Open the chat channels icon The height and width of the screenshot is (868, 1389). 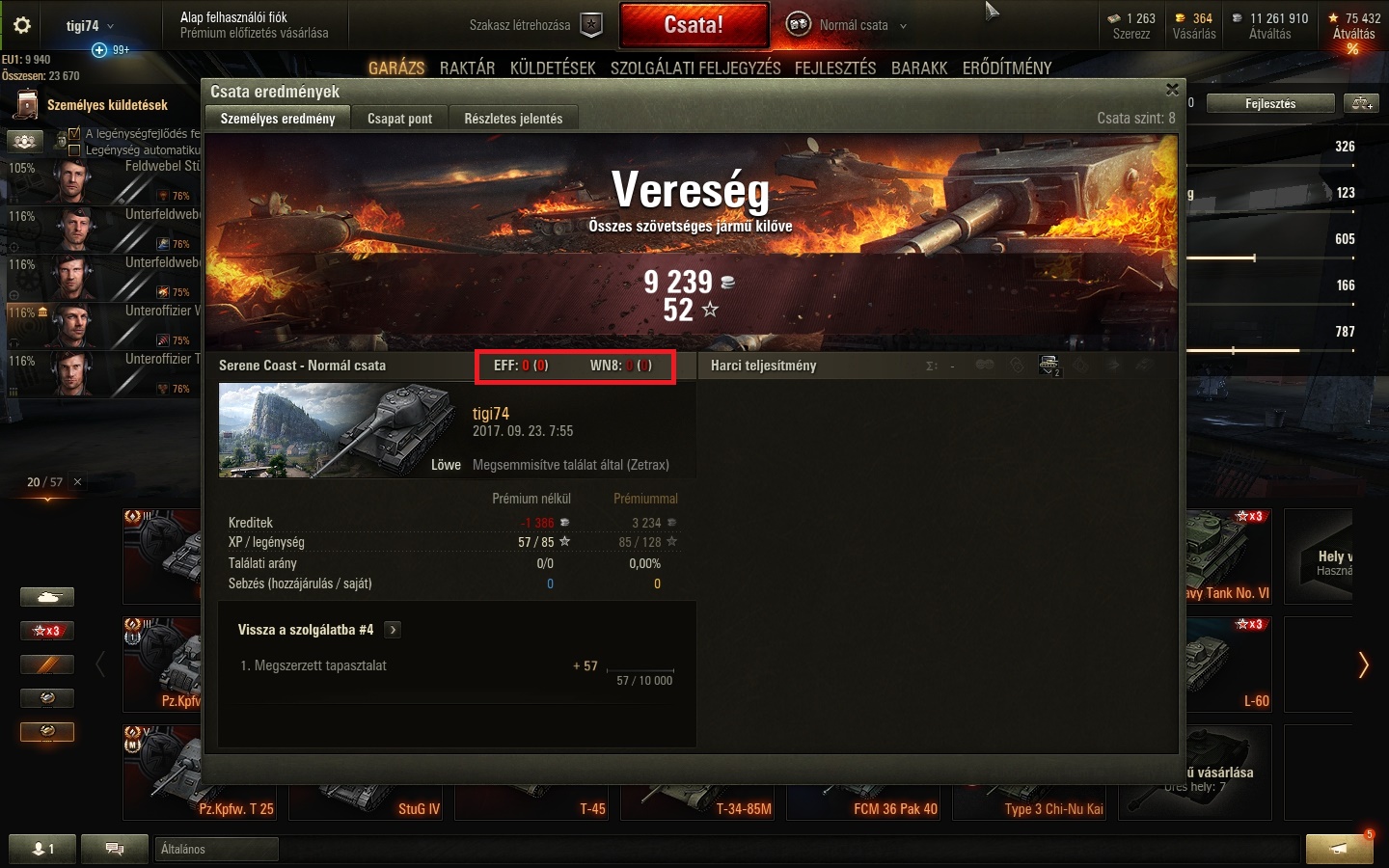114,849
